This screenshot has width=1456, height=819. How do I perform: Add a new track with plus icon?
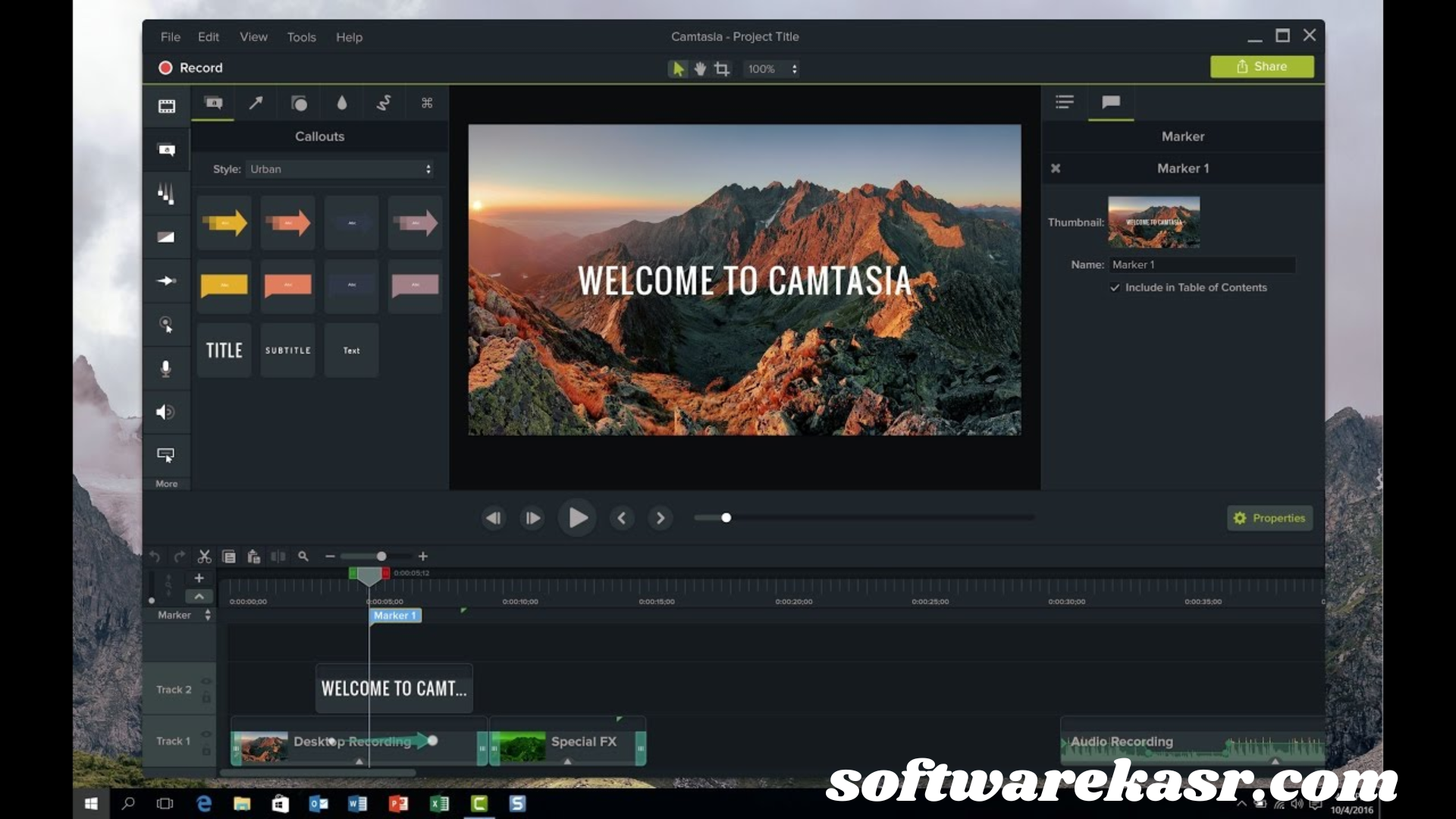pyautogui.click(x=199, y=578)
